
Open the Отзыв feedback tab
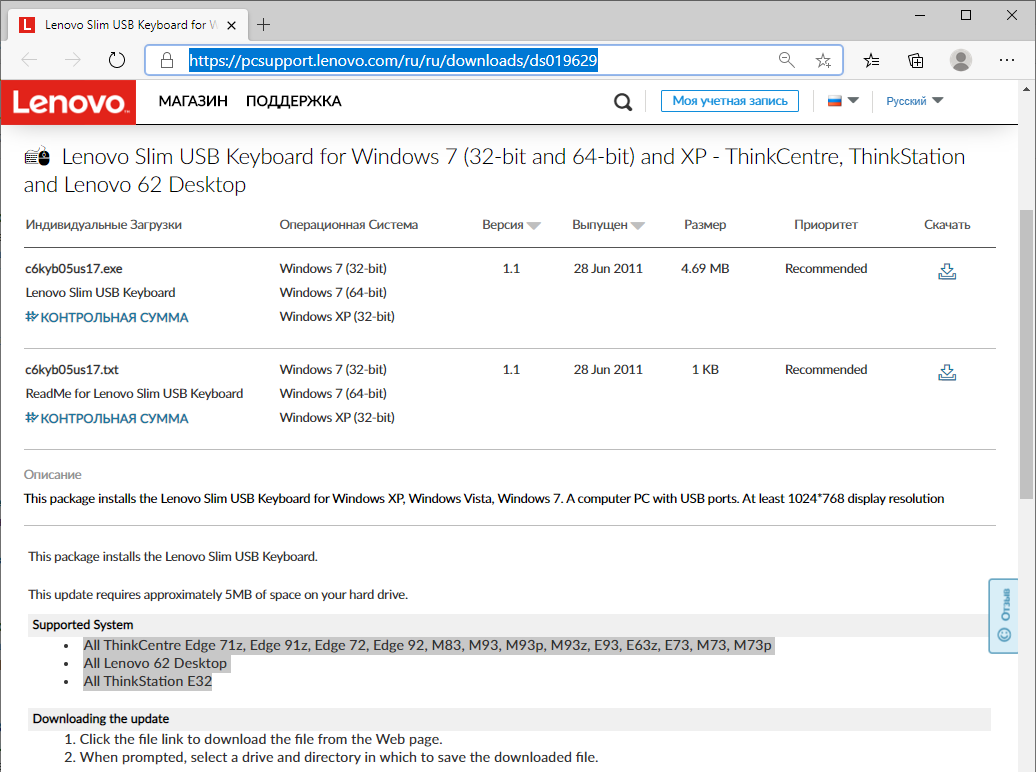pos(1004,616)
